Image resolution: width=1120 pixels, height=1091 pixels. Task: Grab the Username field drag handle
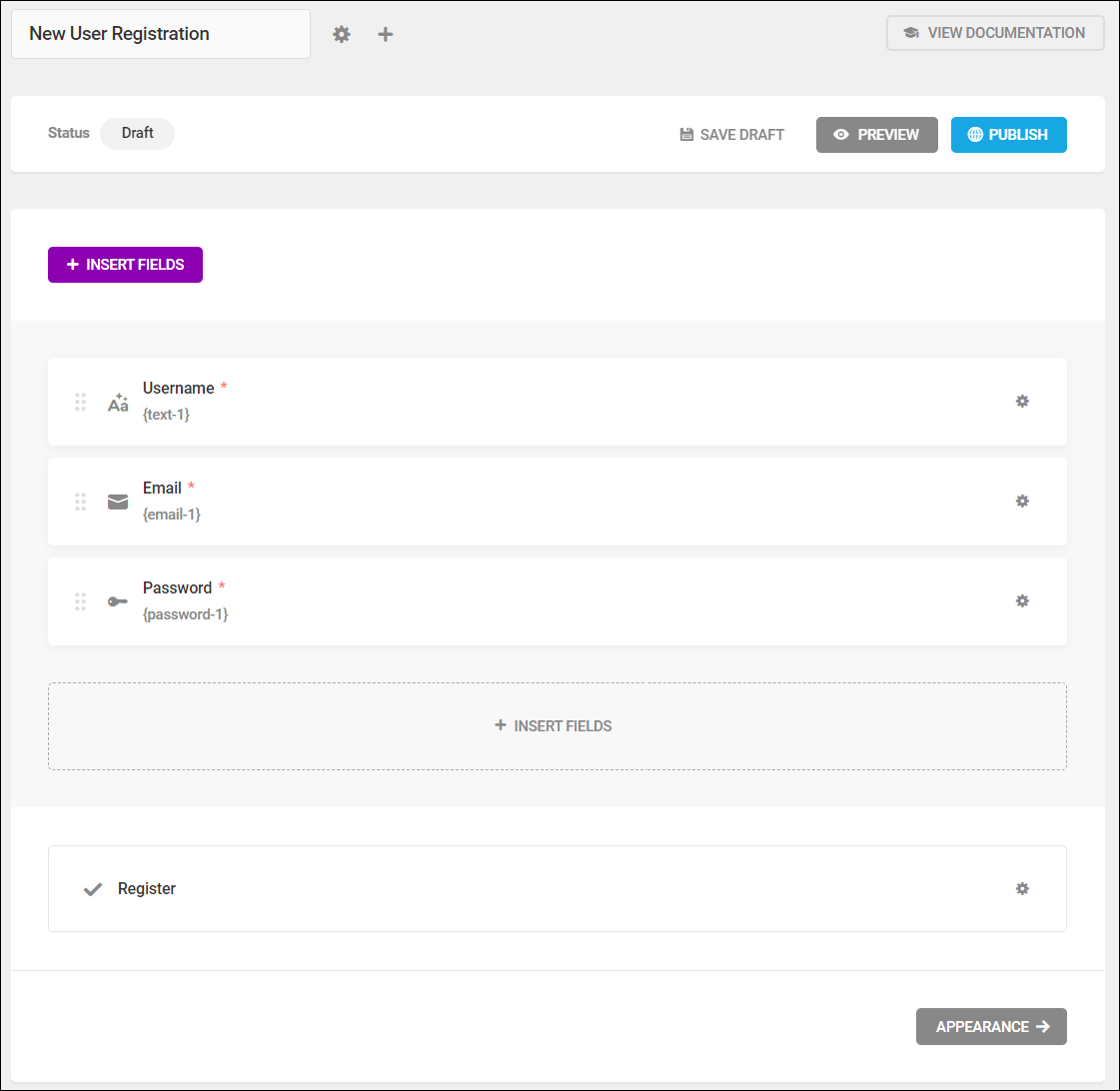point(81,402)
